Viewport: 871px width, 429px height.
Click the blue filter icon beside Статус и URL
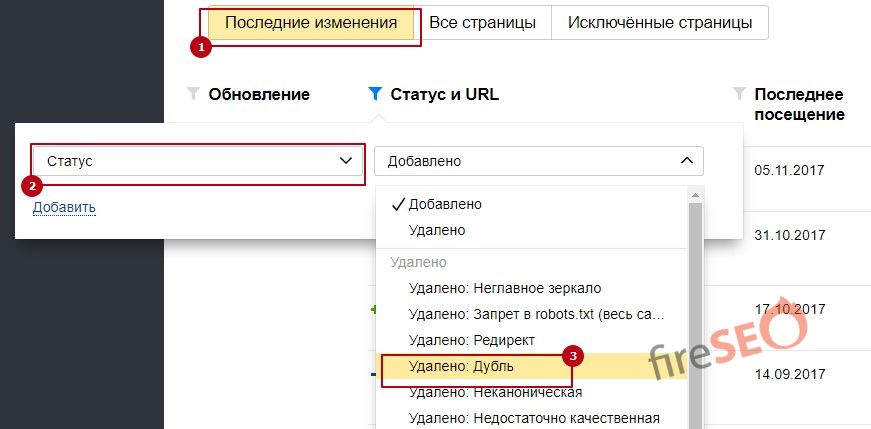(x=376, y=94)
